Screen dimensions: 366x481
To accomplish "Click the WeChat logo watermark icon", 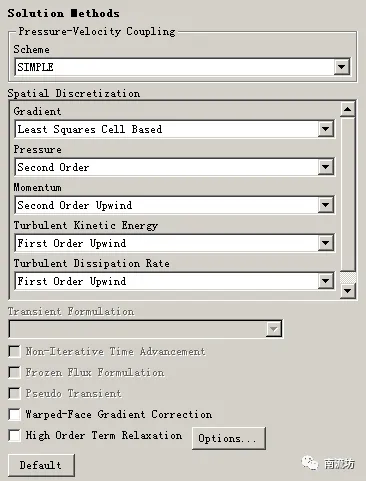I will click(310, 463).
